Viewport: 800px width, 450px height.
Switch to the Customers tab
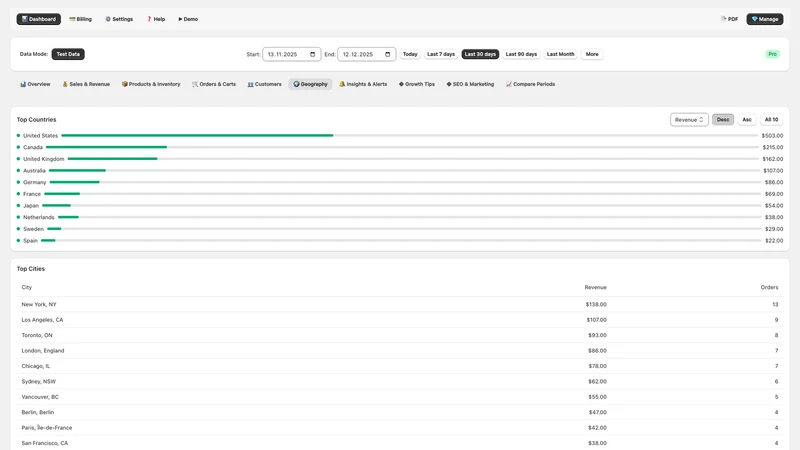(264, 84)
